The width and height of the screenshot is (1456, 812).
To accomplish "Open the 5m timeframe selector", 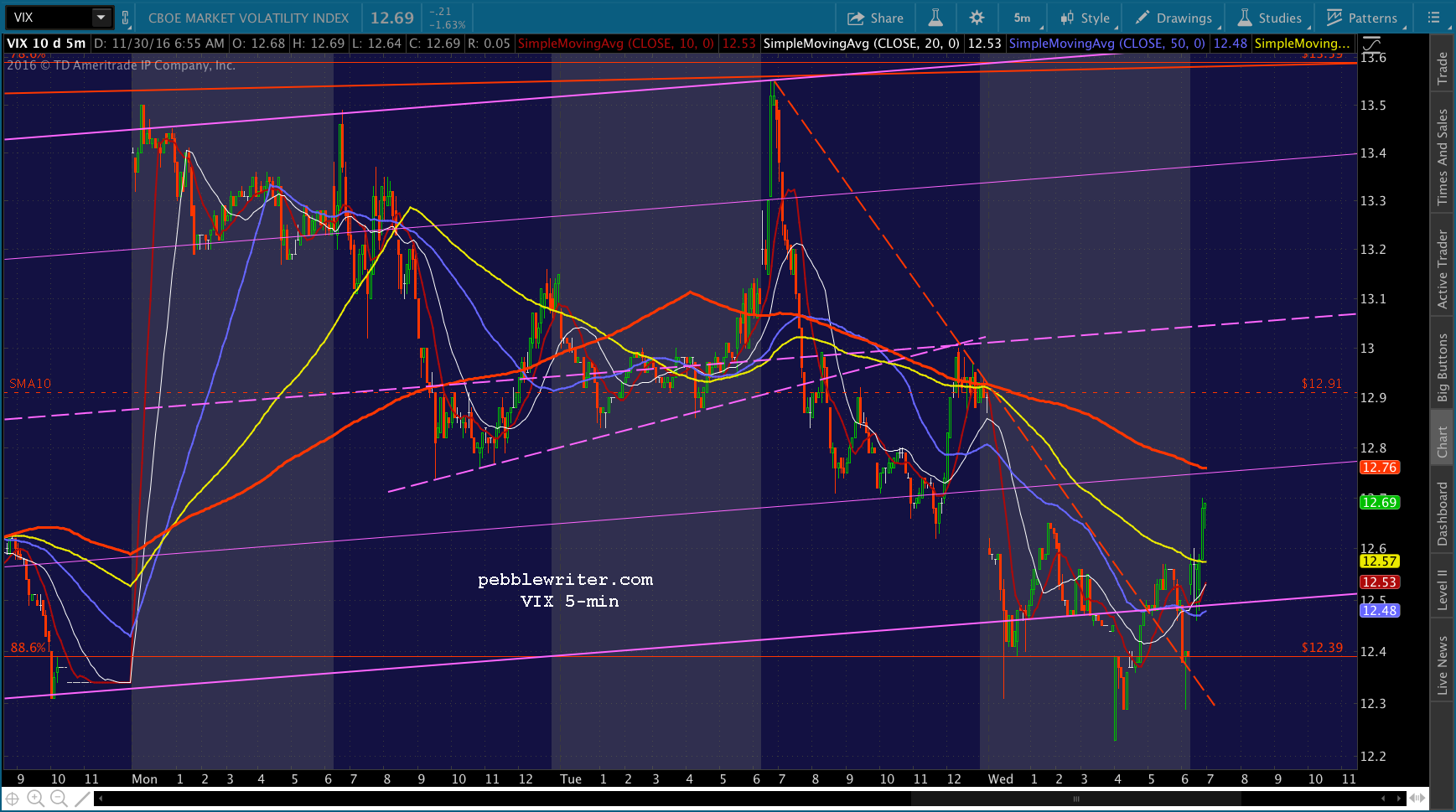I will pyautogui.click(x=1023, y=18).
